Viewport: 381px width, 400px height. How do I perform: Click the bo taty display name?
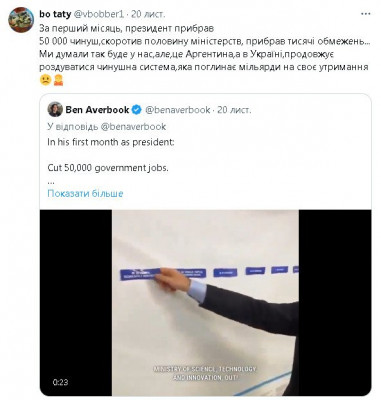[55, 14]
